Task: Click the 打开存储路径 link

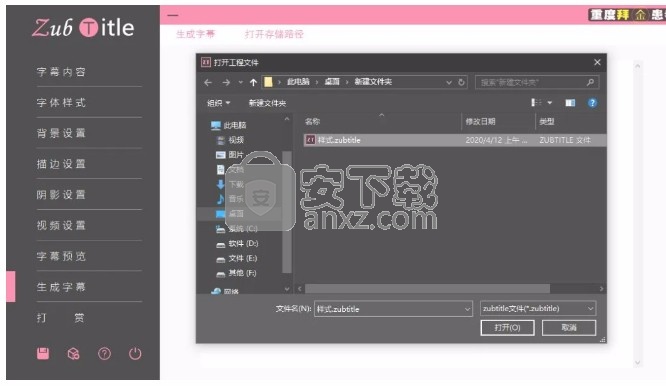Action: point(274,34)
